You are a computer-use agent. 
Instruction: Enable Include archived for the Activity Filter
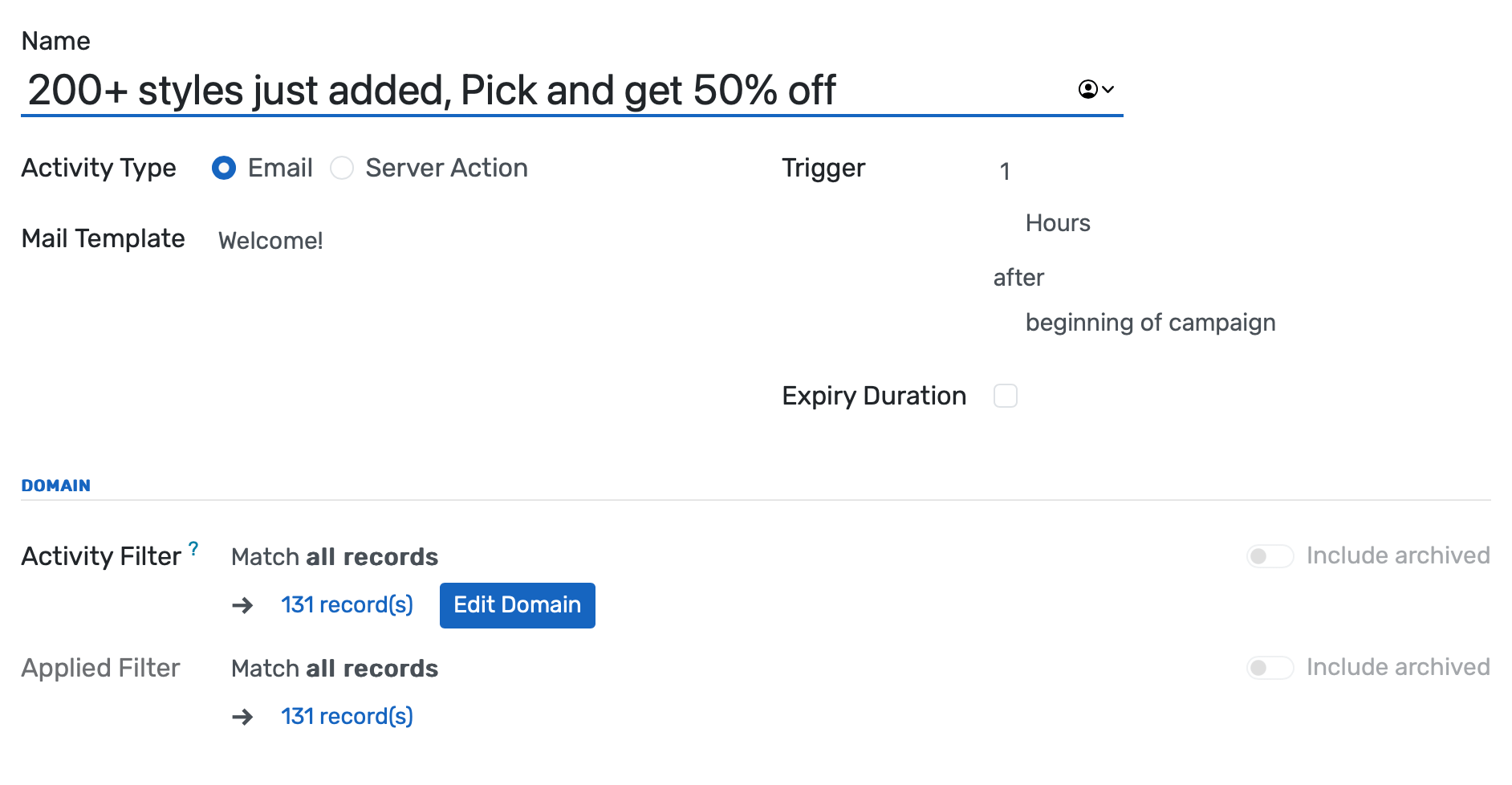1270,555
